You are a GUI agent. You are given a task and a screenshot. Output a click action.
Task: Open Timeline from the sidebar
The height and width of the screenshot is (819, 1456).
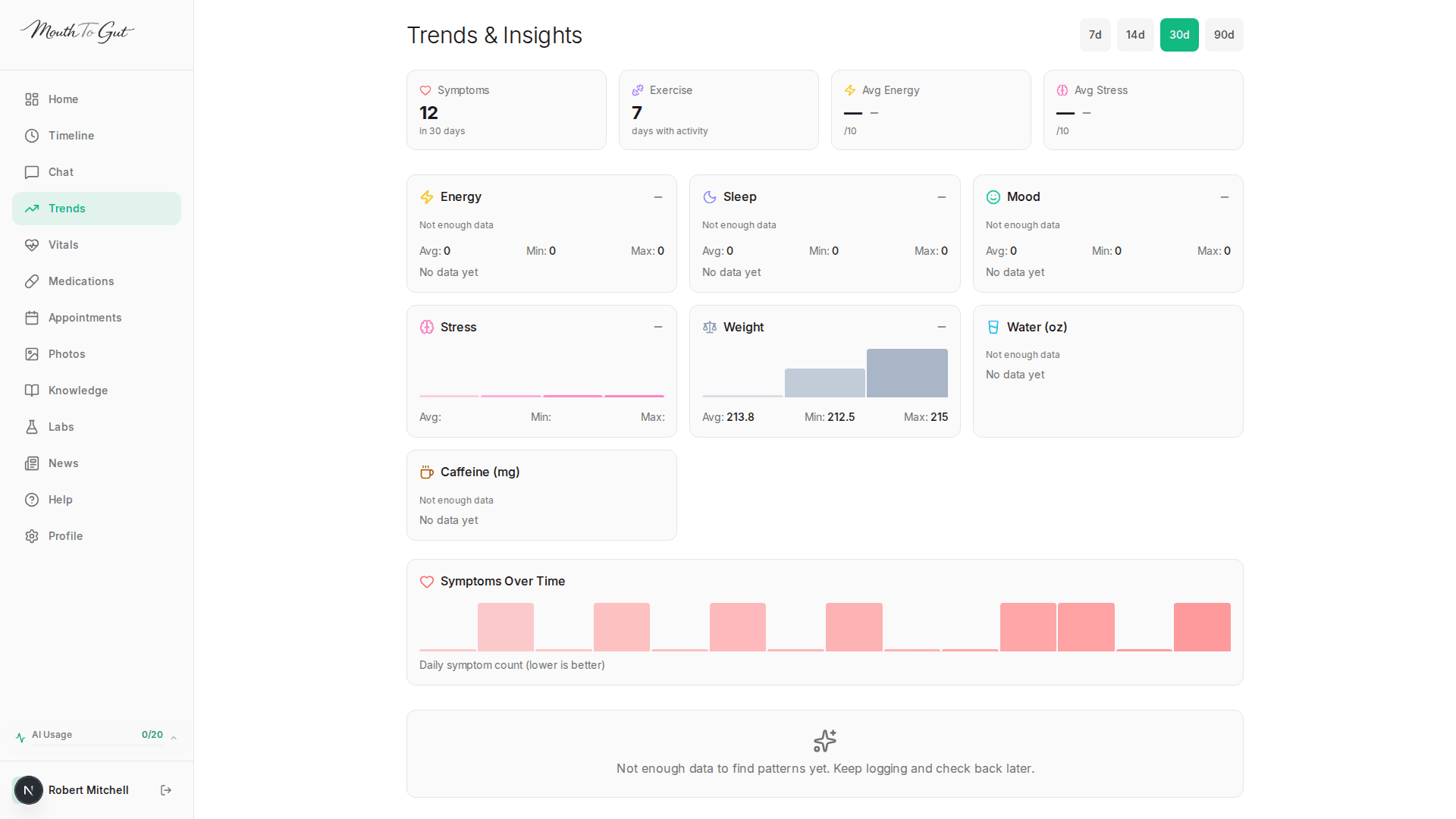71,135
